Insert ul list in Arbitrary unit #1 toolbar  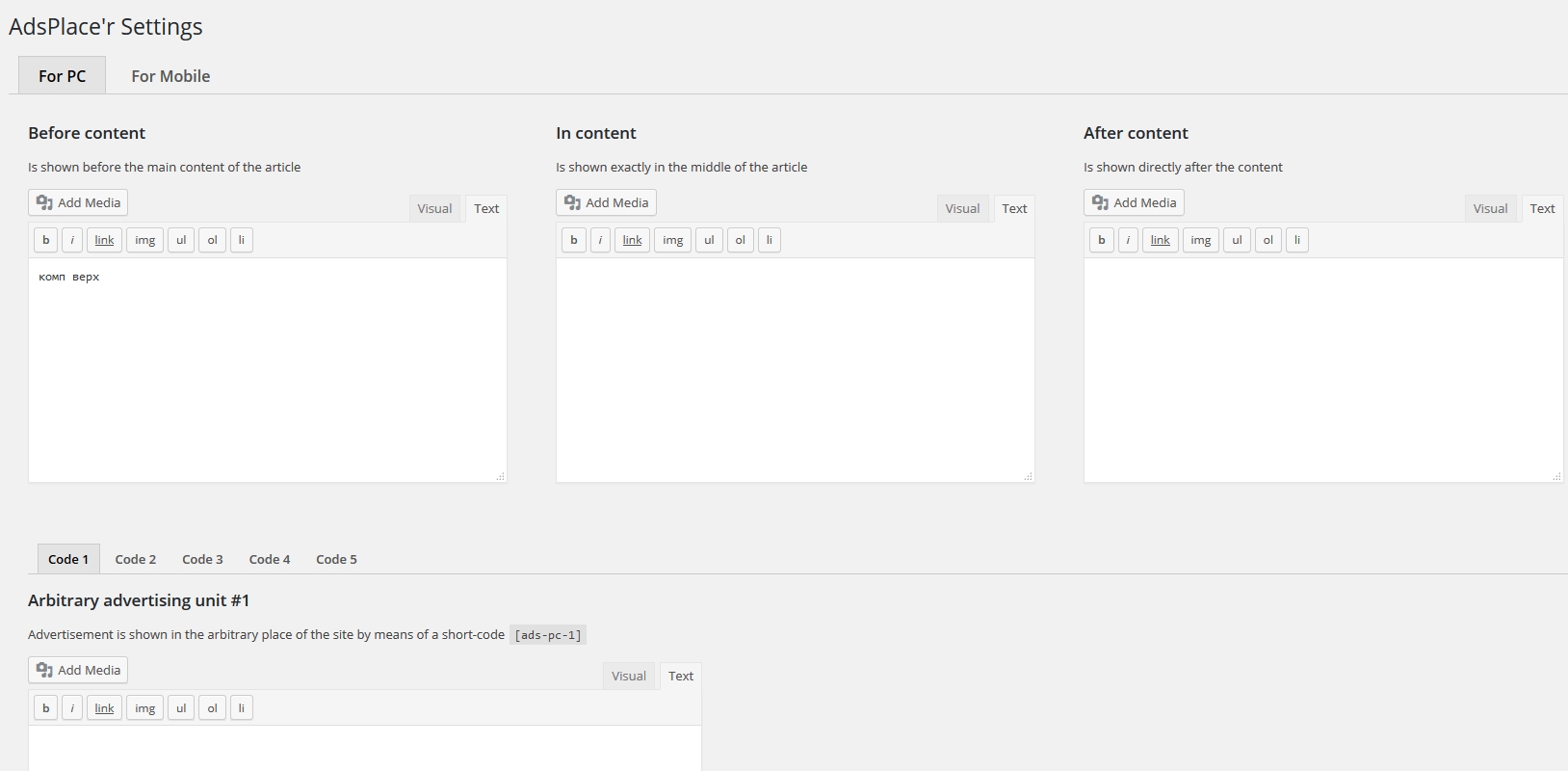tap(181, 708)
